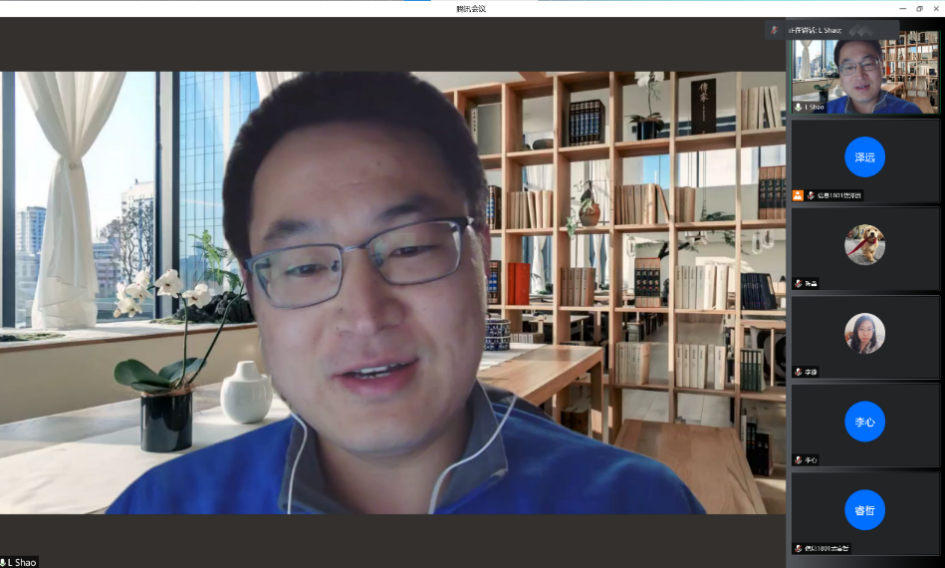Restore down the Tencent Meeting window
The image size is (945, 568).
click(x=919, y=8)
